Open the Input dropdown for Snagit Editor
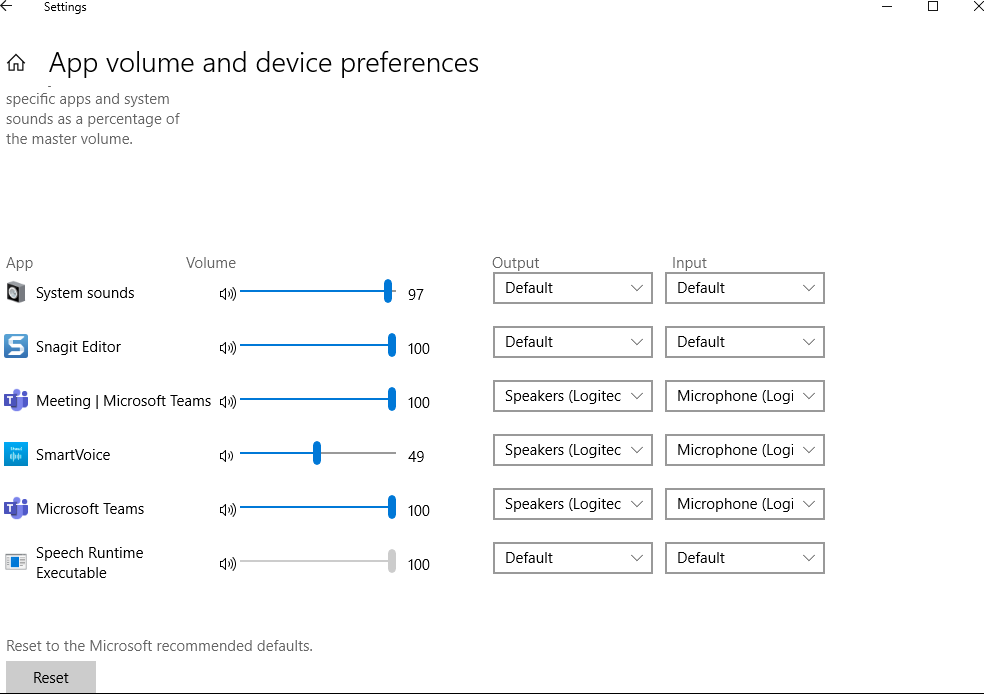Image resolution: width=984 pixels, height=694 pixels. (x=744, y=342)
